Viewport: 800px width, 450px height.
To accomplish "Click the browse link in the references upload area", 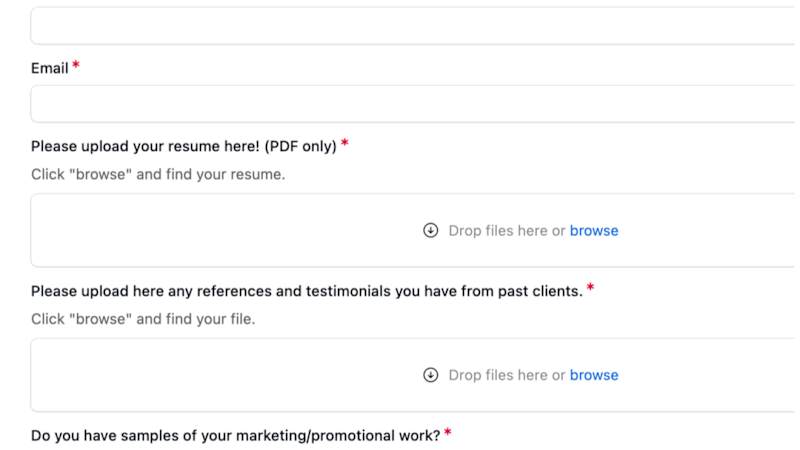I will click(x=594, y=375).
